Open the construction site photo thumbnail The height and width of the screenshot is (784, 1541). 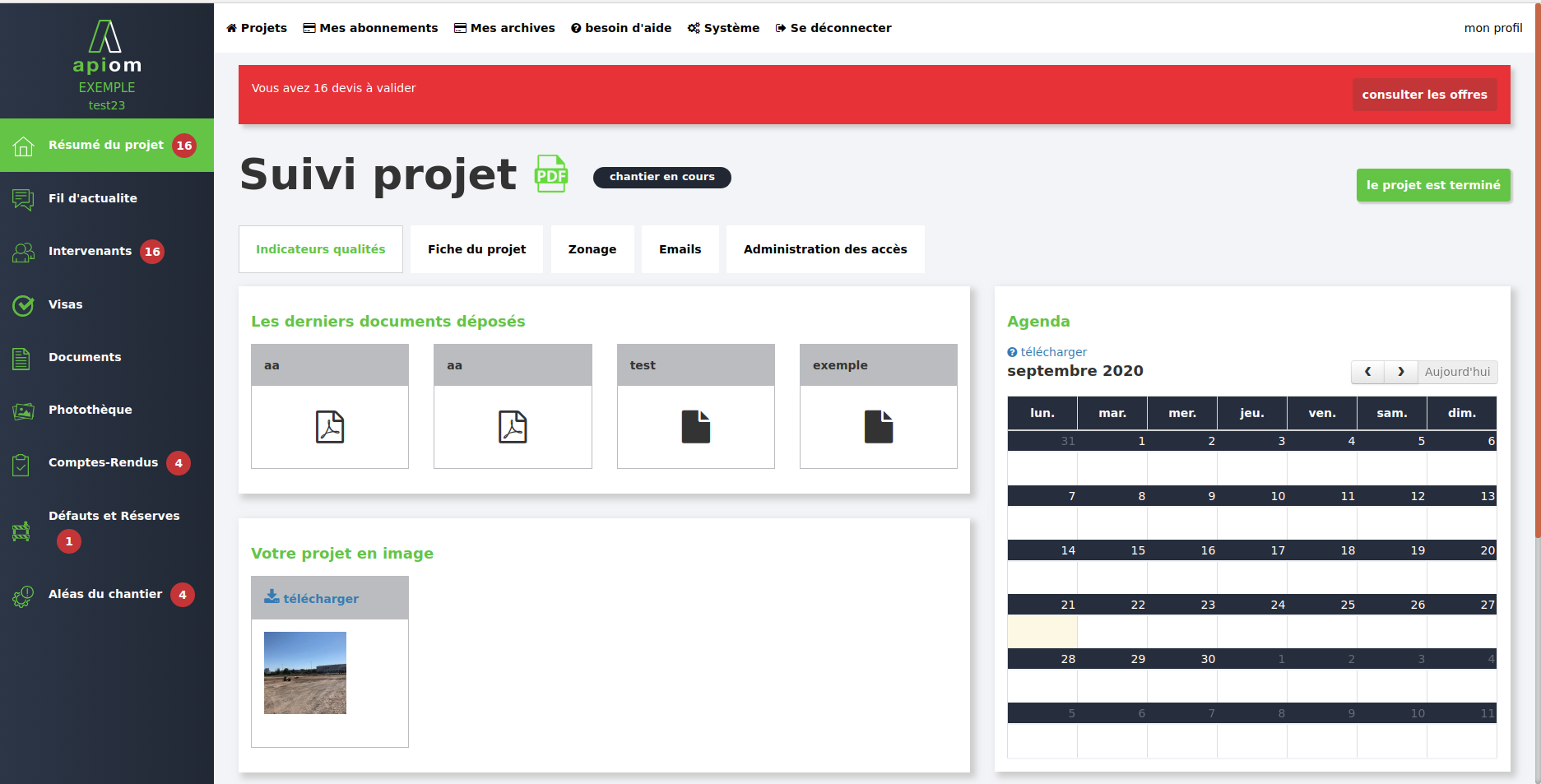pyautogui.click(x=305, y=673)
